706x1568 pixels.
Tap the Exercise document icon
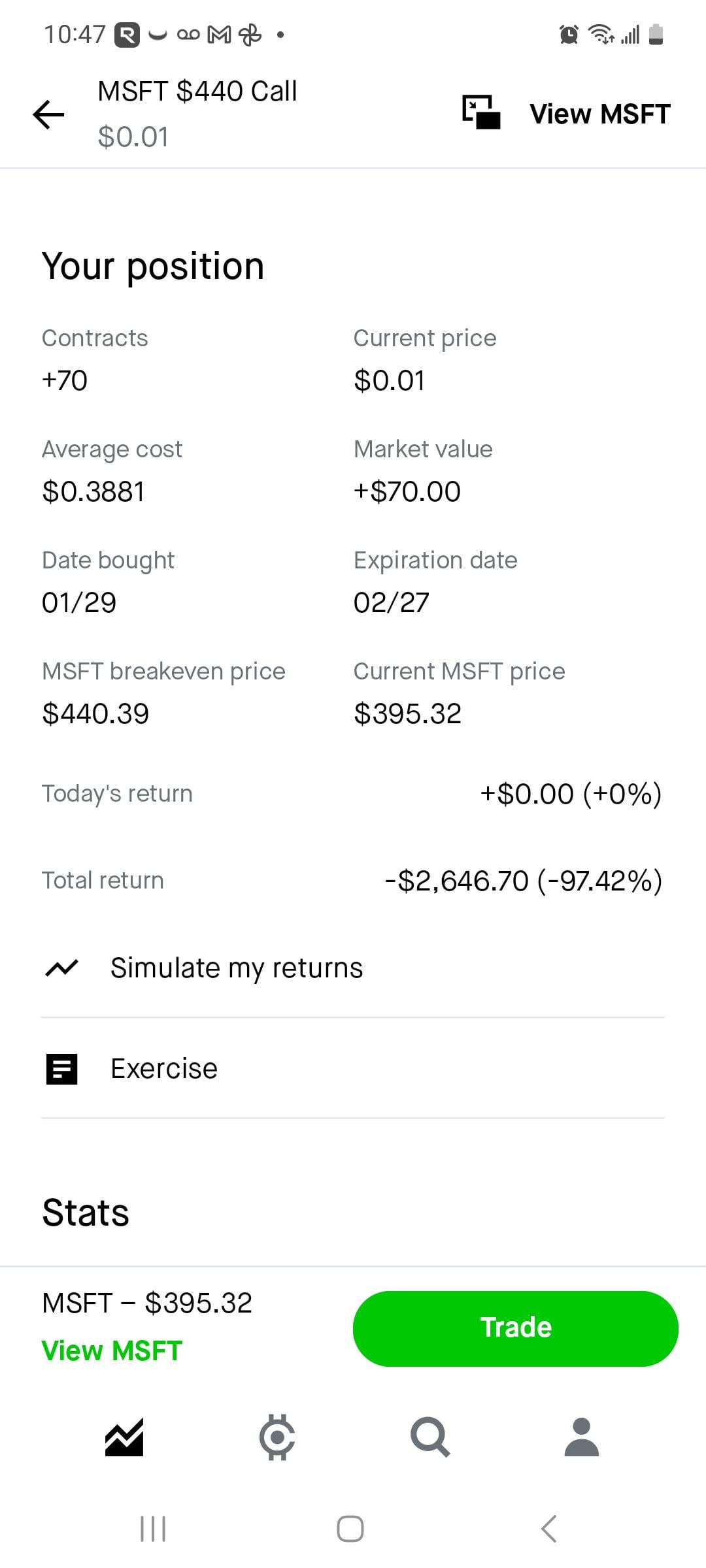click(x=62, y=1069)
